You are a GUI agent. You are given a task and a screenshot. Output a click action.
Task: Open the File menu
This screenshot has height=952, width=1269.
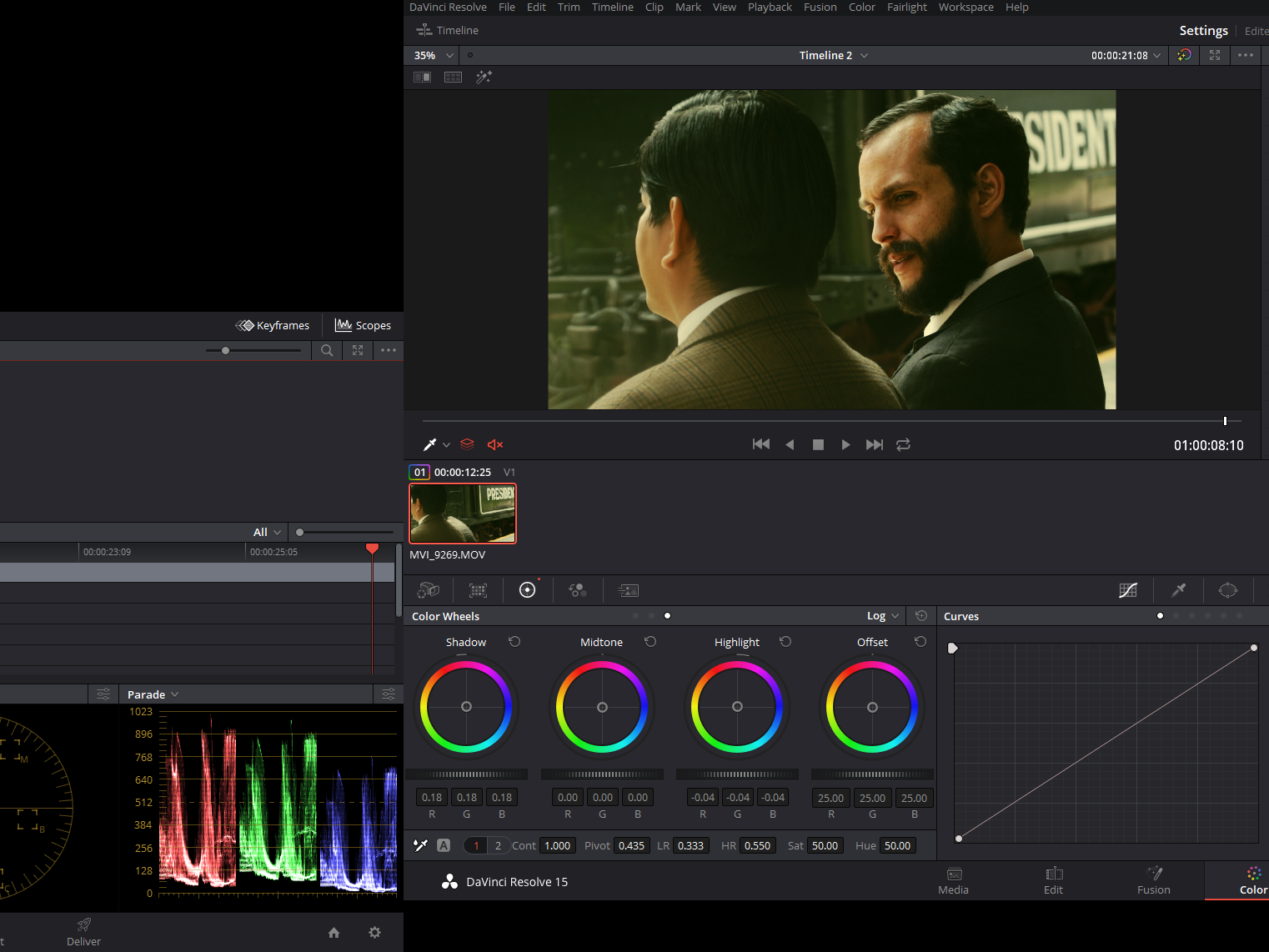[x=507, y=7]
